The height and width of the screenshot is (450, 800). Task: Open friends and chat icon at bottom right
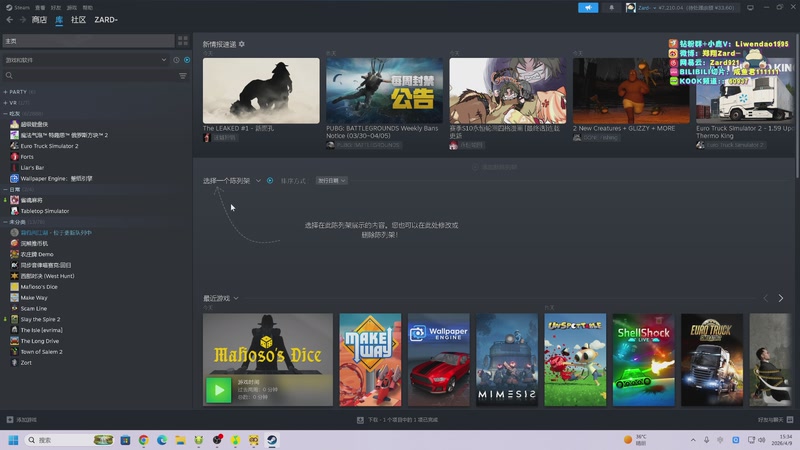pyautogui.click(x=790, y=420)
